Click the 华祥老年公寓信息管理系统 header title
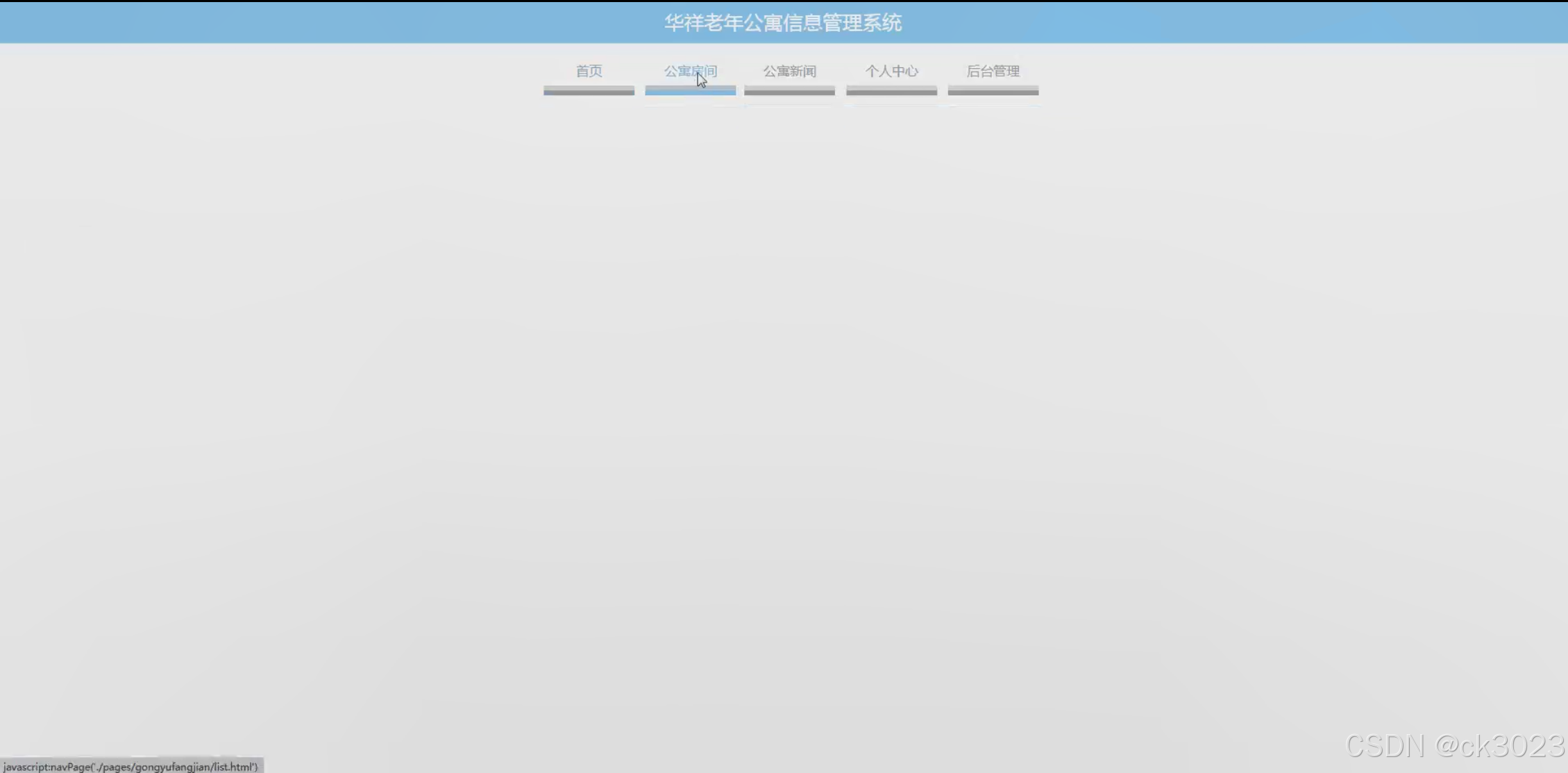The image size is (1568, 773). [x=783, y=23]
